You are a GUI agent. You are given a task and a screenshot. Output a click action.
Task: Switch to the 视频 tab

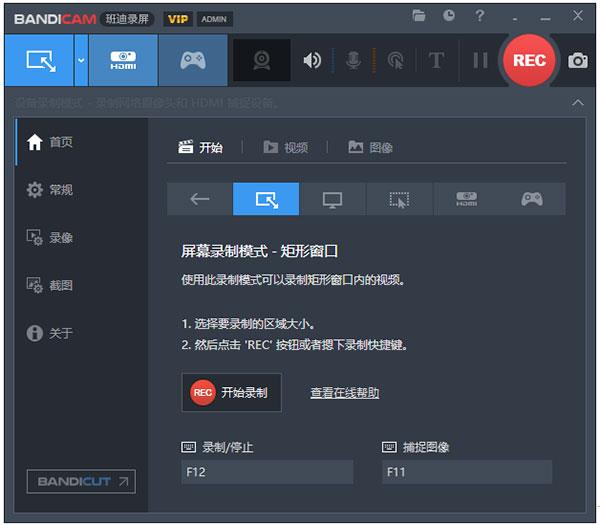286,147
